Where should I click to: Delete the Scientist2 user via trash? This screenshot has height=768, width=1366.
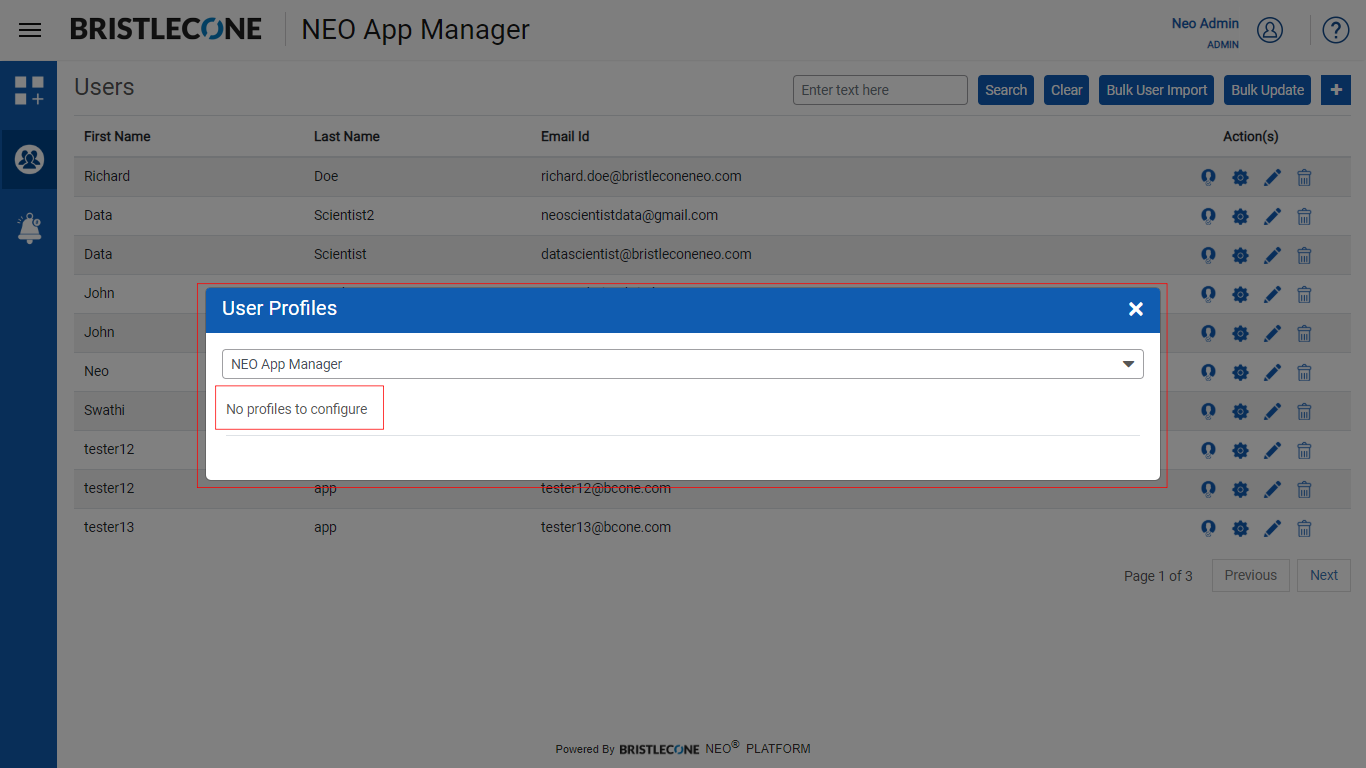coord(1304,216)
